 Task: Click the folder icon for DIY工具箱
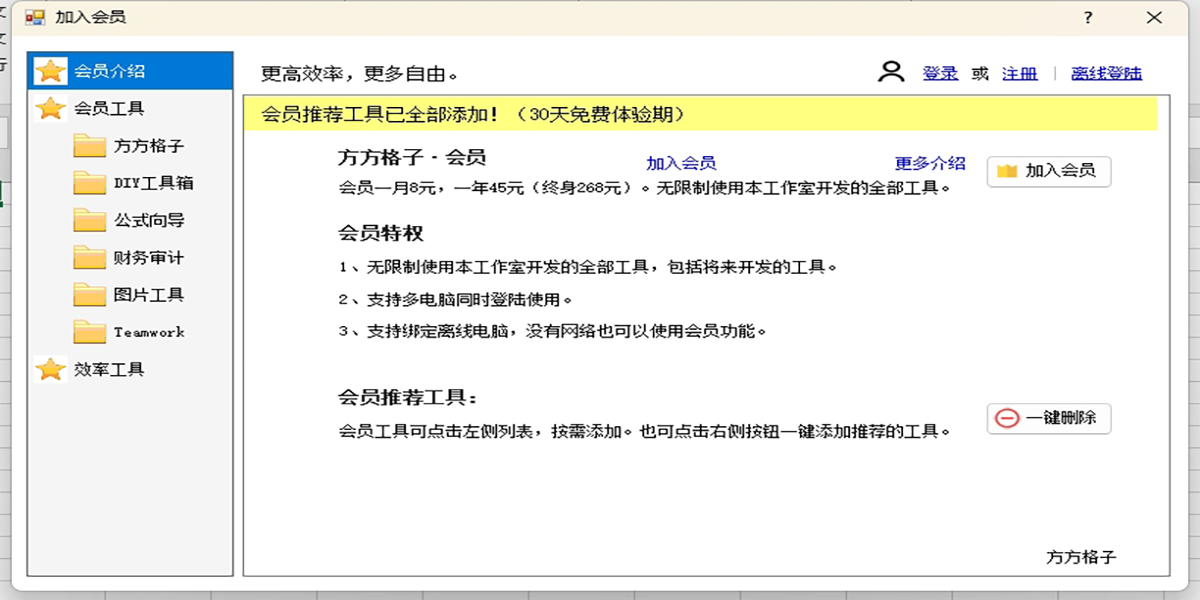click(x=90, y=183)
